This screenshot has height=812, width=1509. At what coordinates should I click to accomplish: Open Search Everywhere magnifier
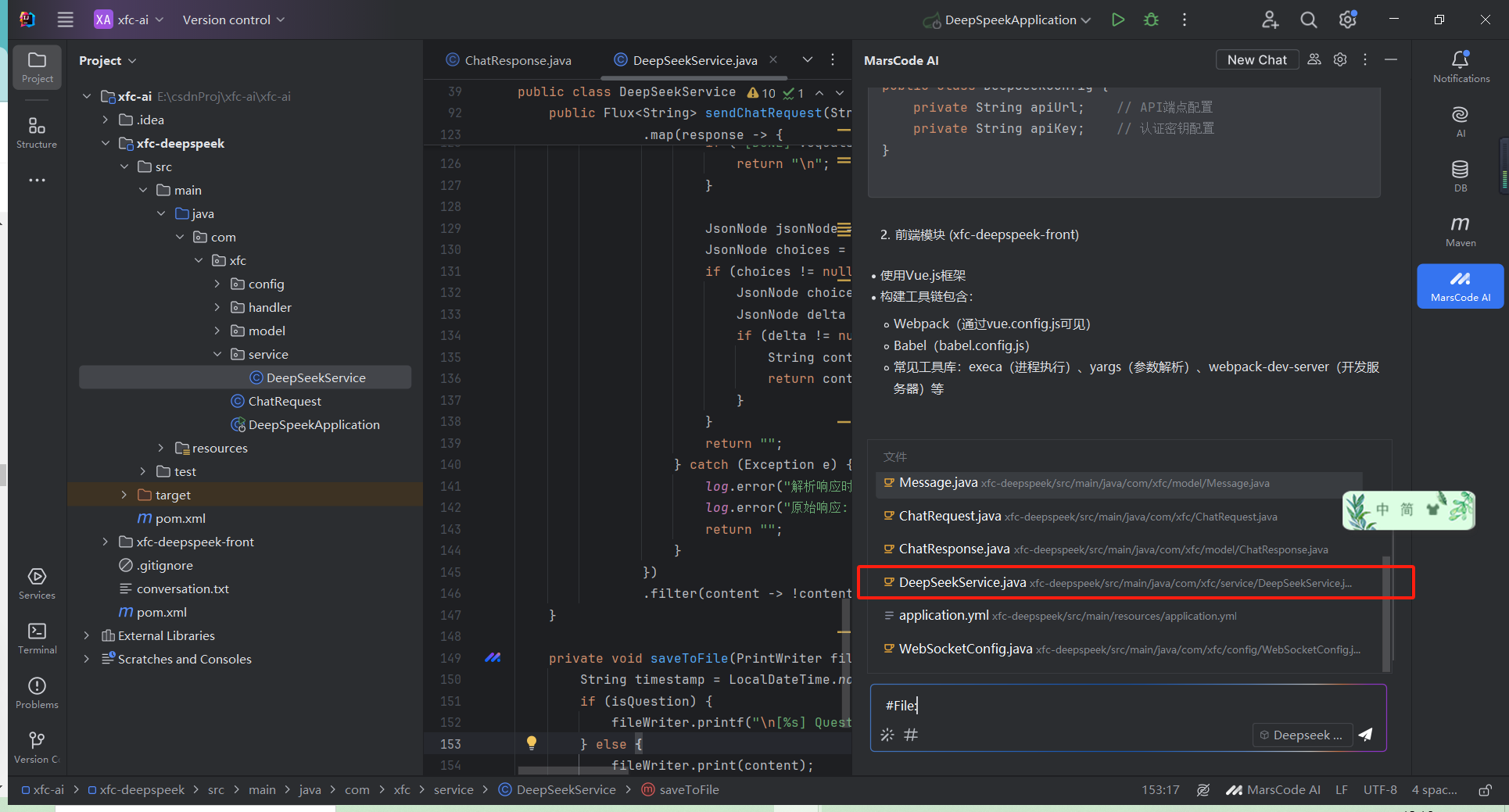[x=1309, y=20]
